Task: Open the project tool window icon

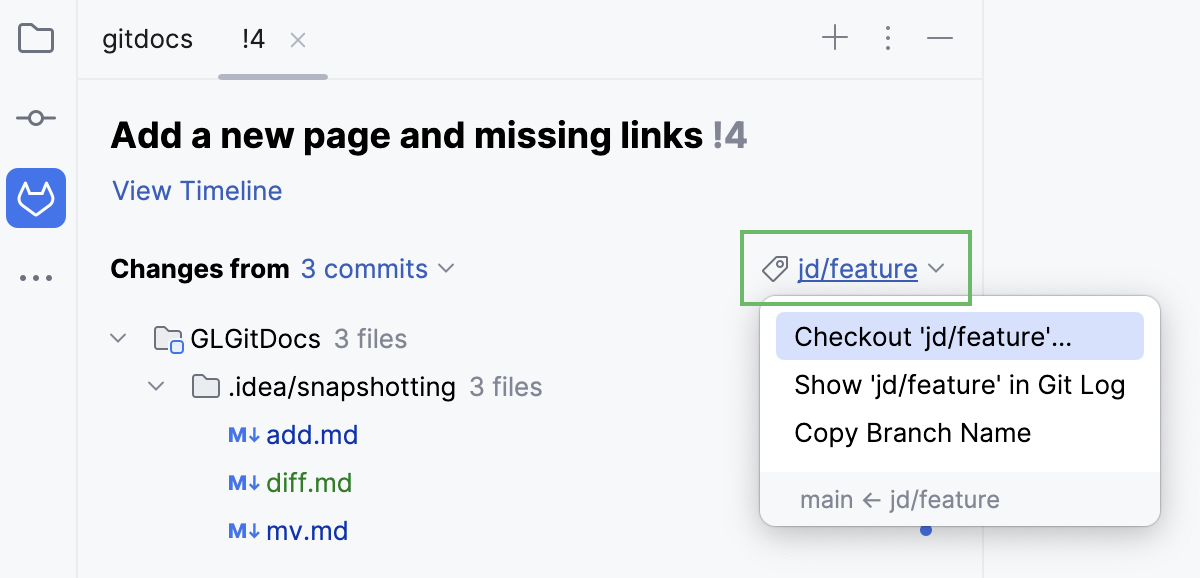Action: pyautogui.click(x=36, y=38)
